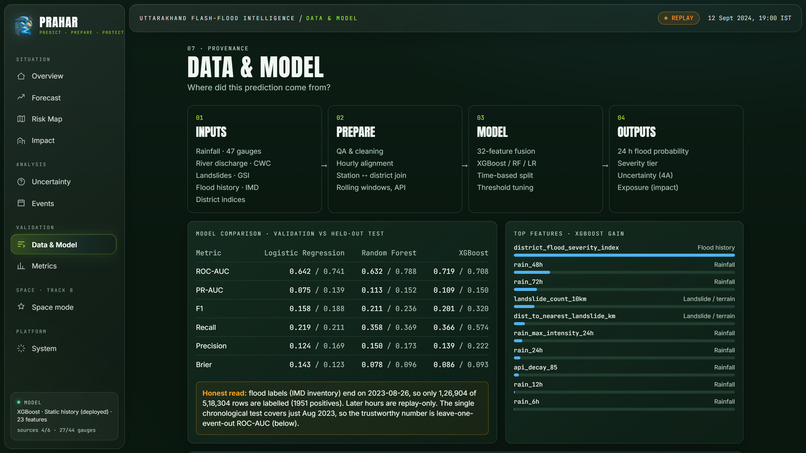The height and width of the screenshot is (453, 806).
Task: Click the api_decay_85 feature name
Action: tap(535, 368)
